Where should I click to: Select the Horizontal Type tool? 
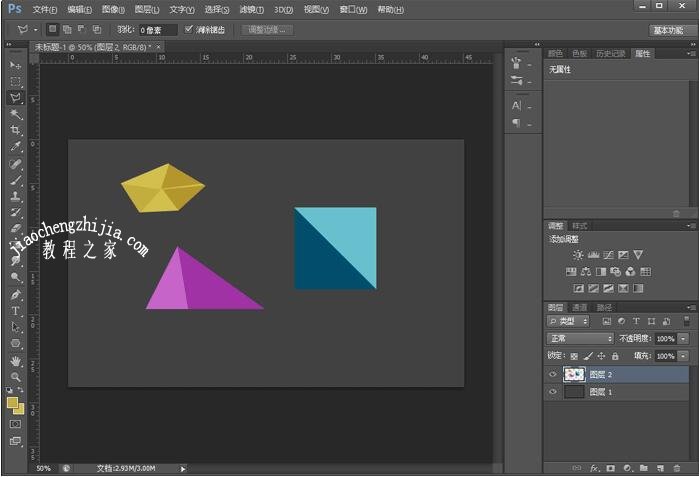coord(15,311)
